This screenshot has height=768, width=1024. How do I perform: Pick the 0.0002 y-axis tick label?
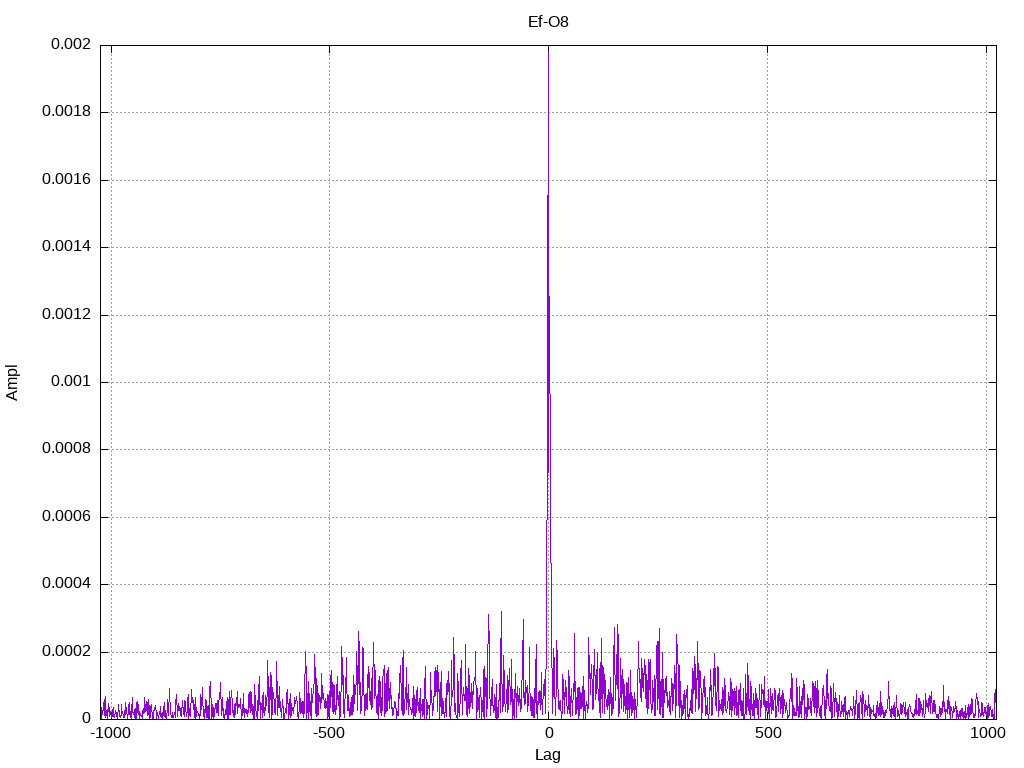coord(66,652)
